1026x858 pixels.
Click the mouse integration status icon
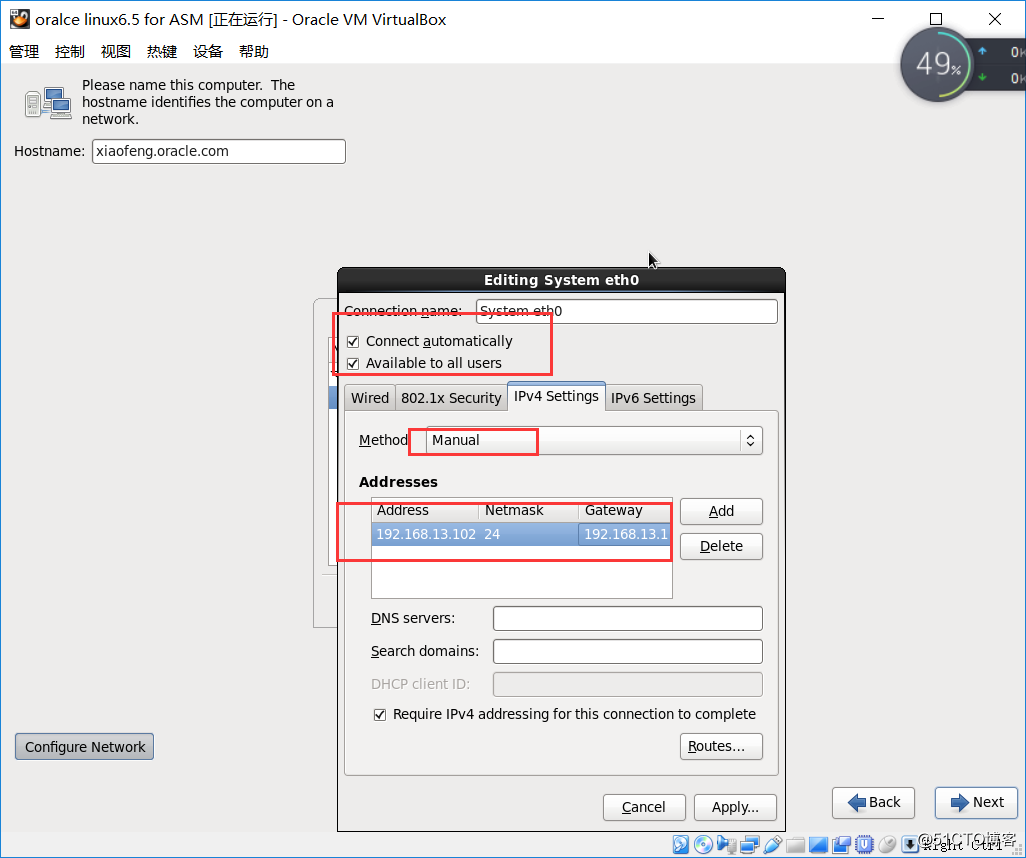tap(887, 844)
